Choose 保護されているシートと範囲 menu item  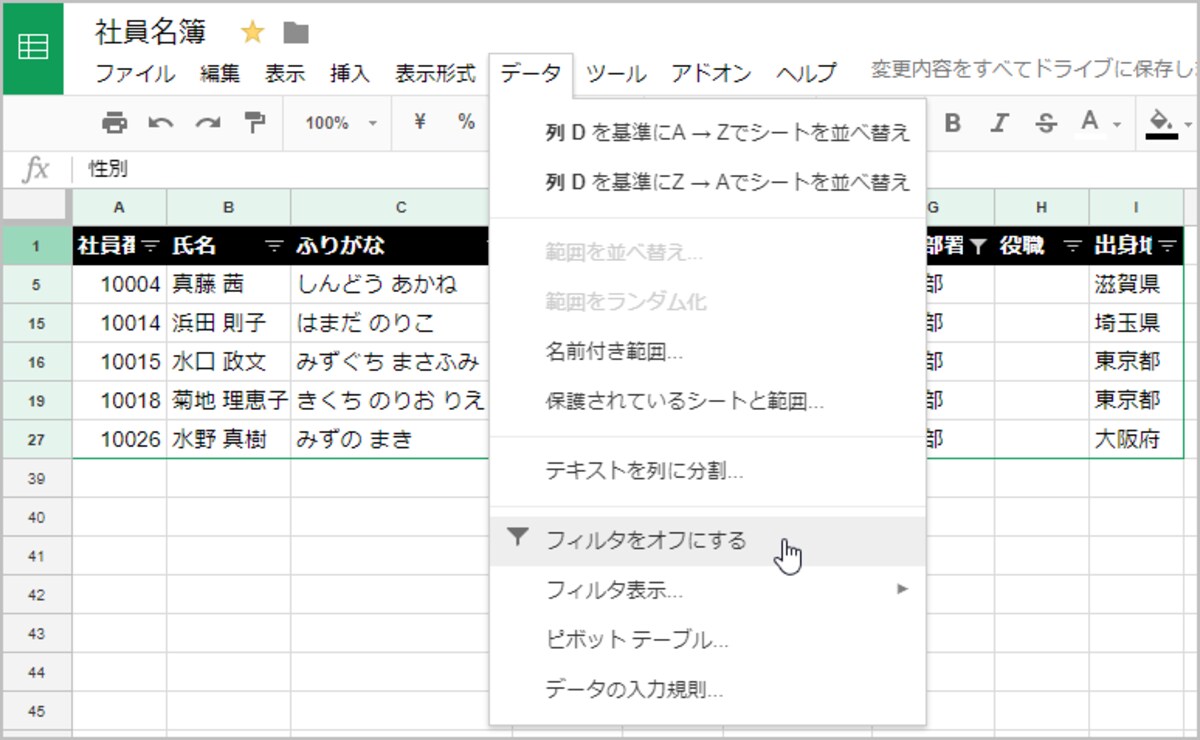(708, 402)
